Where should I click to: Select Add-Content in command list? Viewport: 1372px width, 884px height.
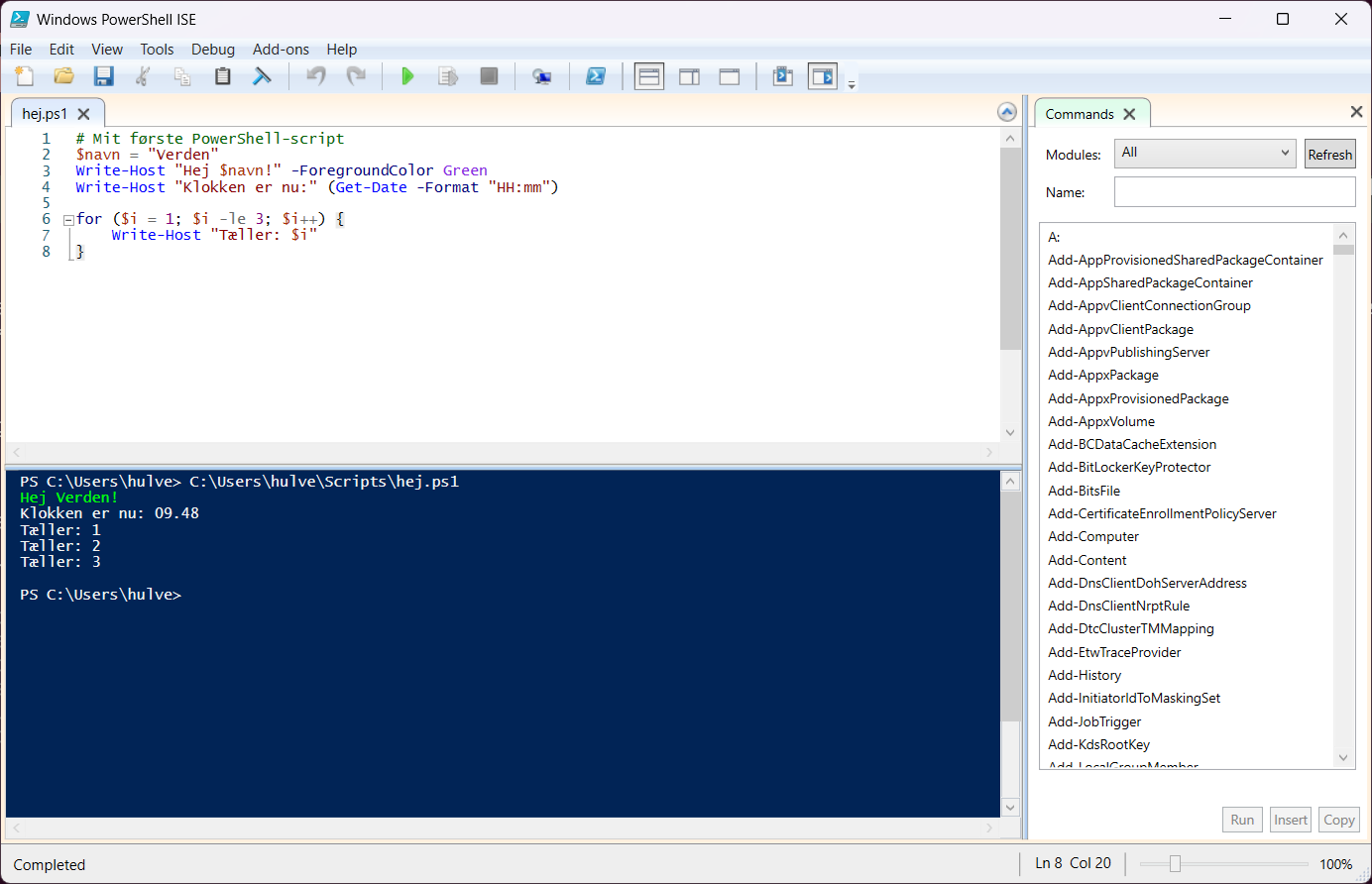pos(1087,560)
